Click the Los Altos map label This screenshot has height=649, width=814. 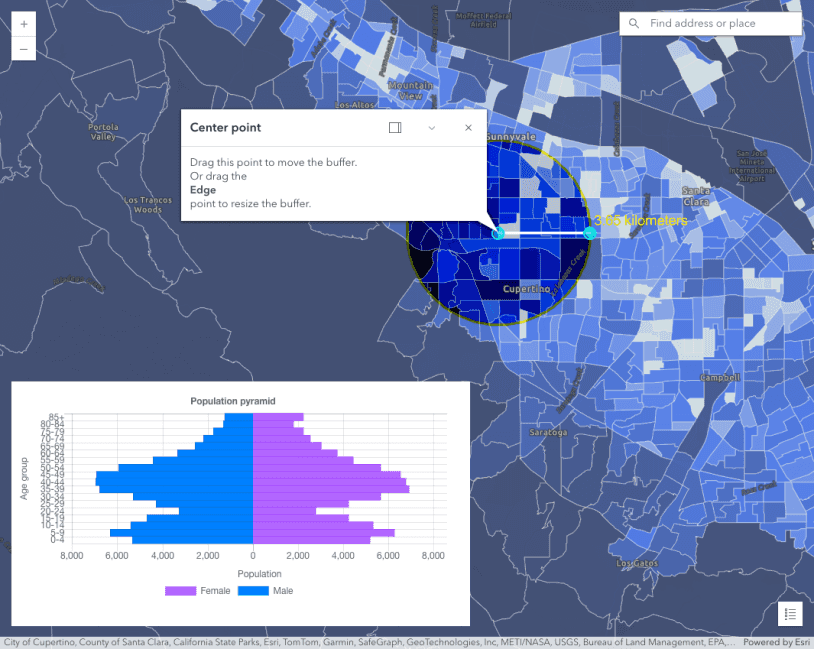click(355, 105)
